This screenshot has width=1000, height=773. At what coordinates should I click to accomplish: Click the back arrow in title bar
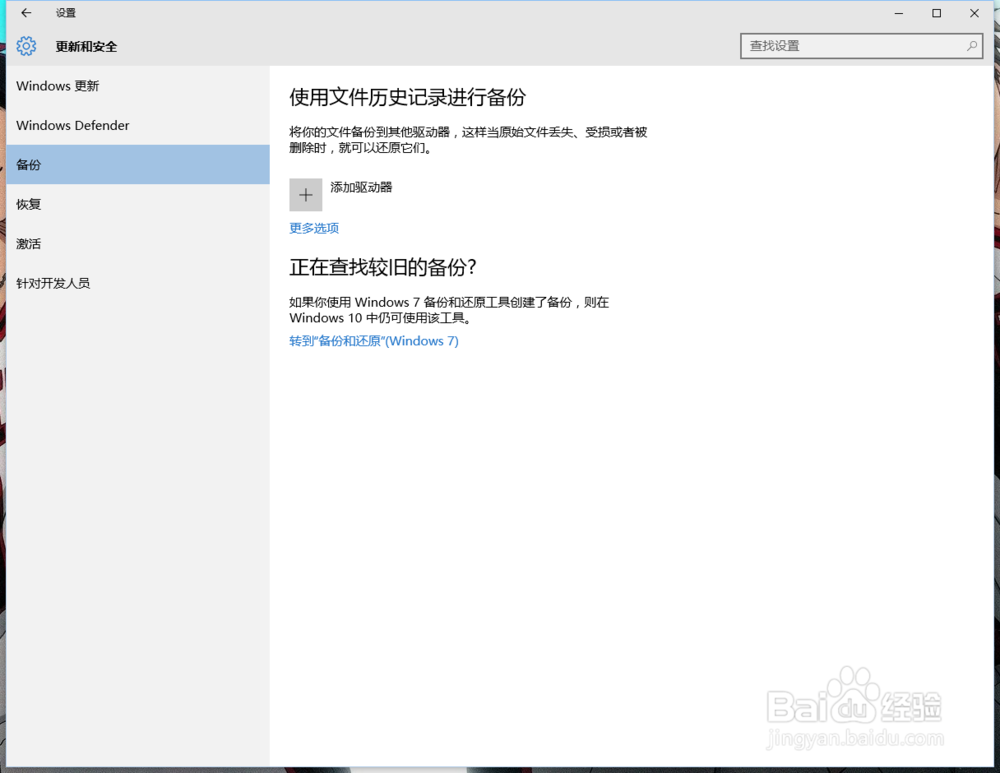(x=26, y=13)
